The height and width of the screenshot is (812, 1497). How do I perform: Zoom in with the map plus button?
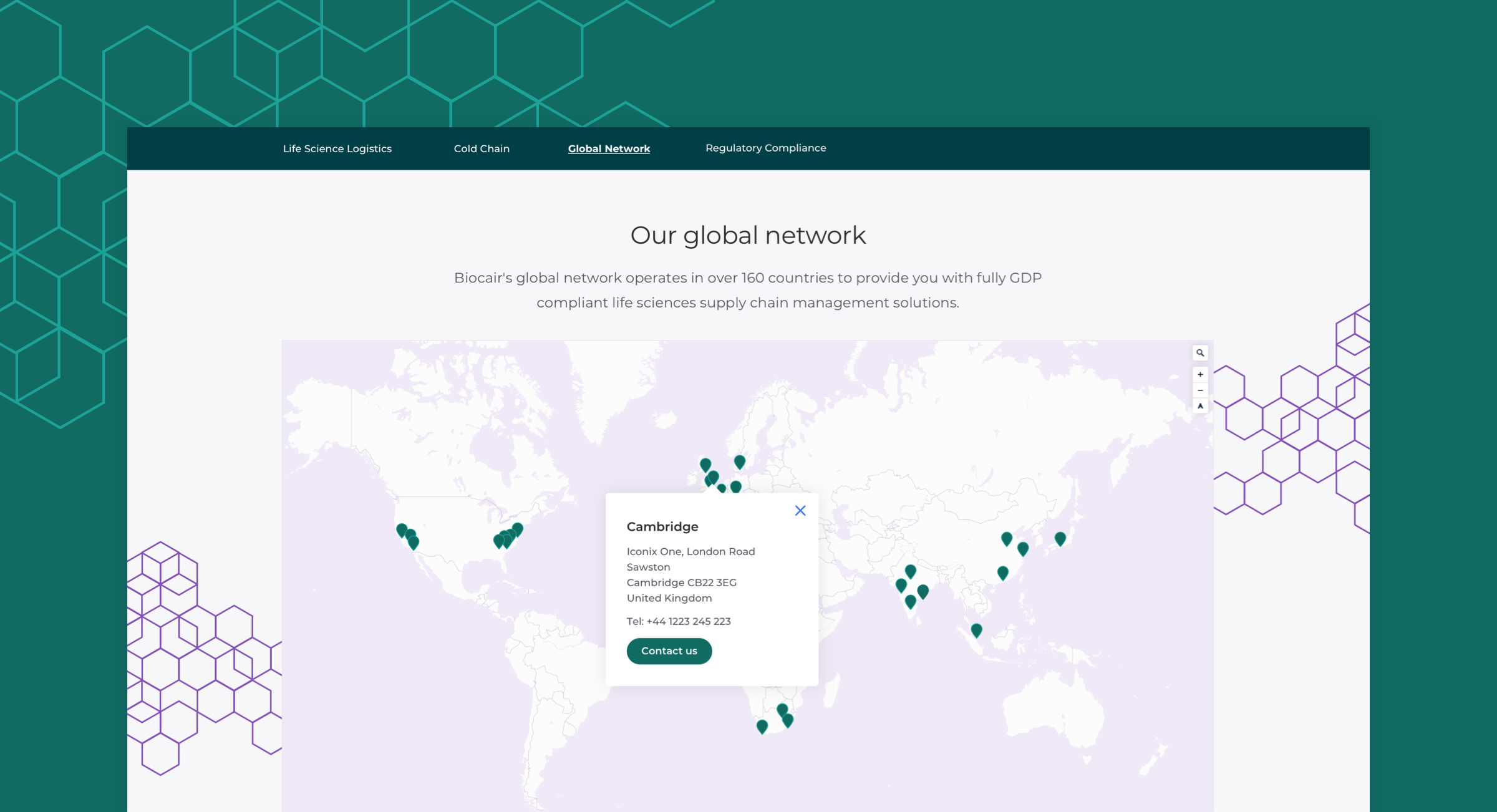[1199, 375]
